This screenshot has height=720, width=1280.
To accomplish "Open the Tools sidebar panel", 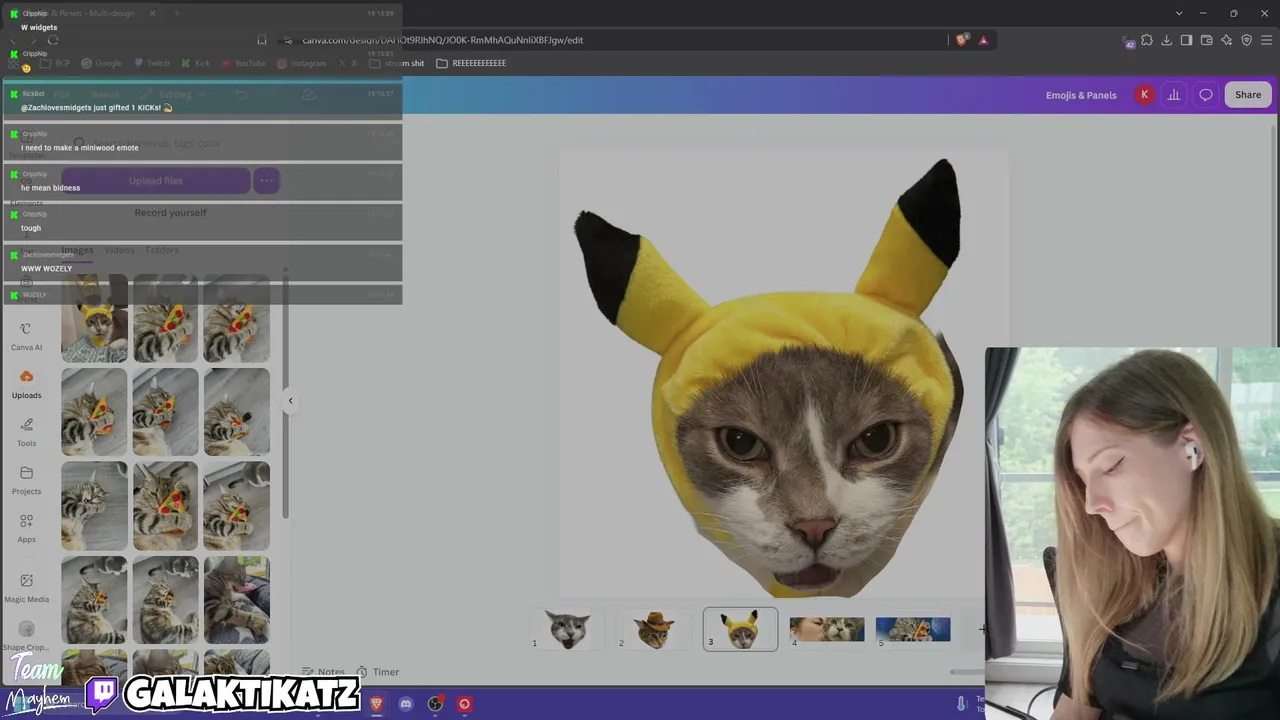I will coord(26,432).
